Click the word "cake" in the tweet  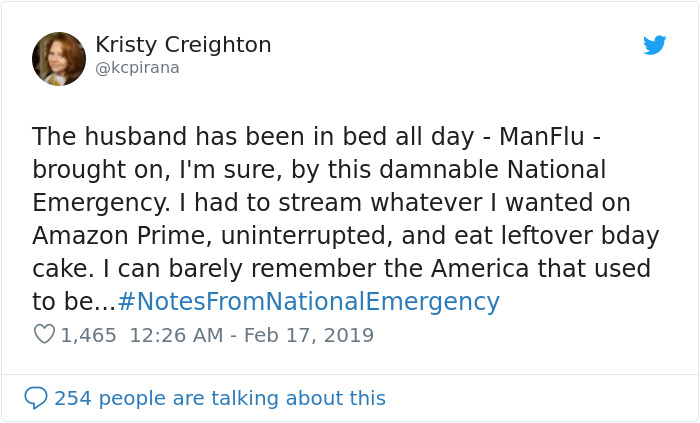coord(63,268)
